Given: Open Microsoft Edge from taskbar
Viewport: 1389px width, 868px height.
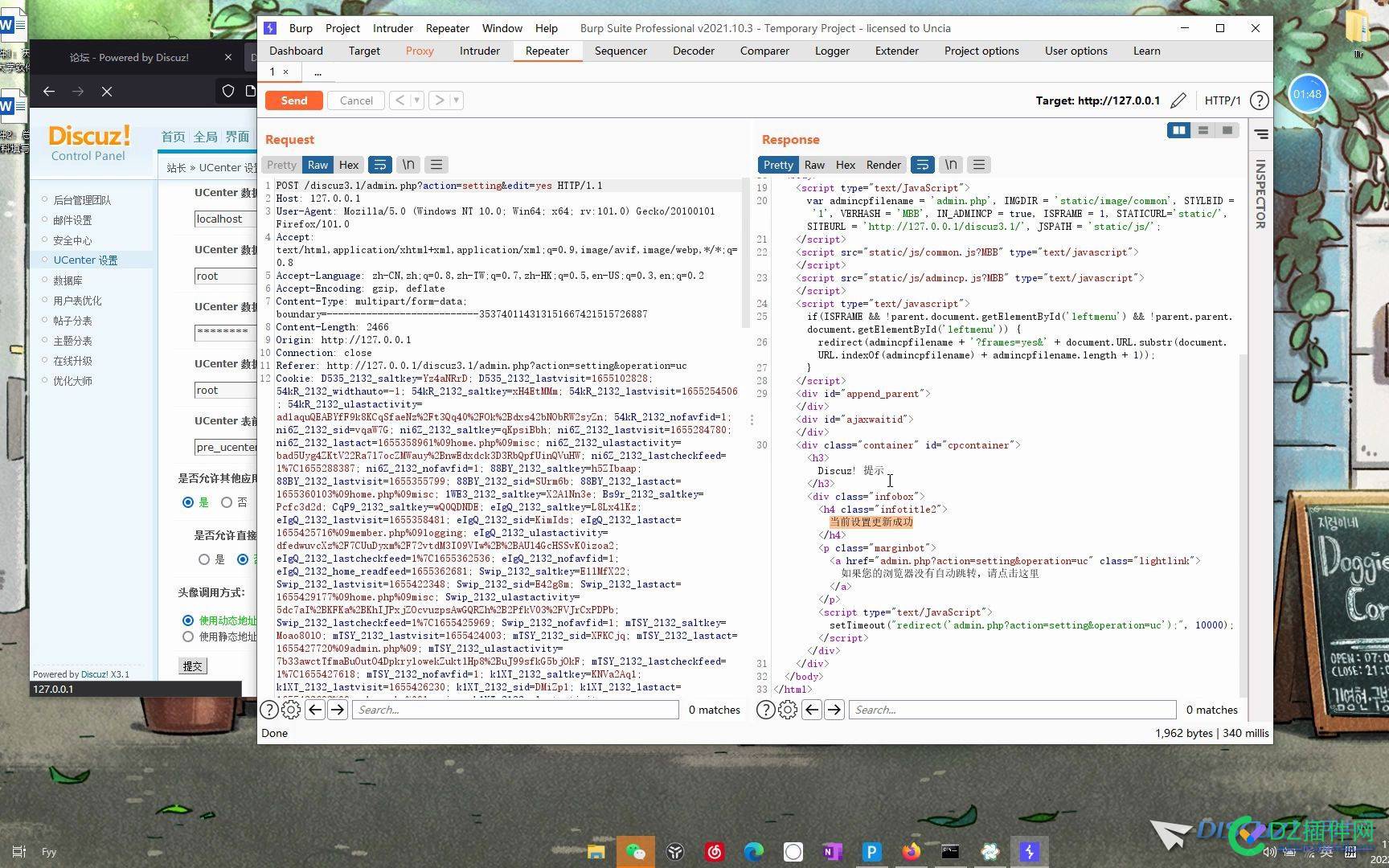Looking at the screenshot, I should pyautogui.click(x=753, y=851).
